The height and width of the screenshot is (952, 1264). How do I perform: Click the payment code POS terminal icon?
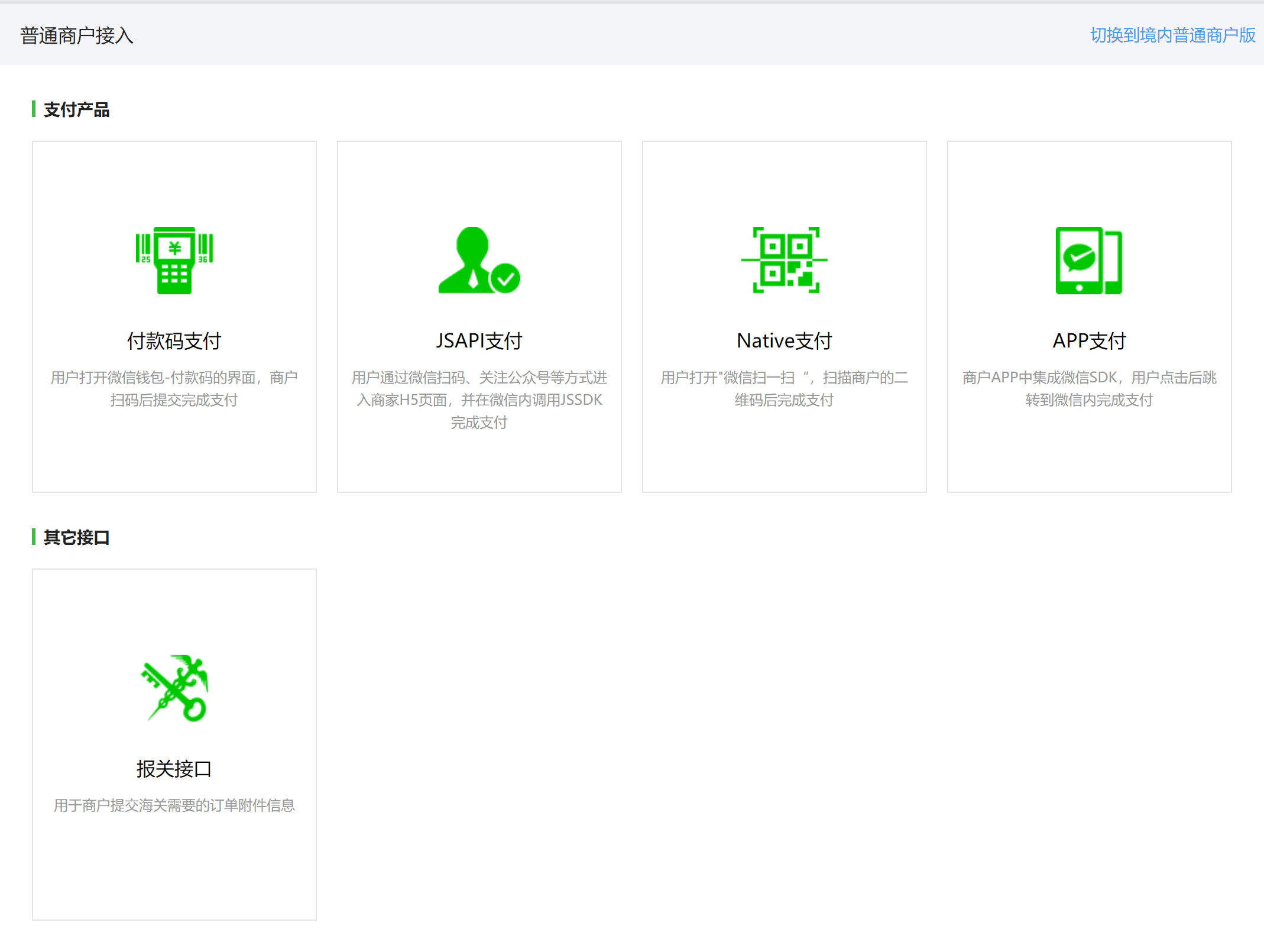174,260
